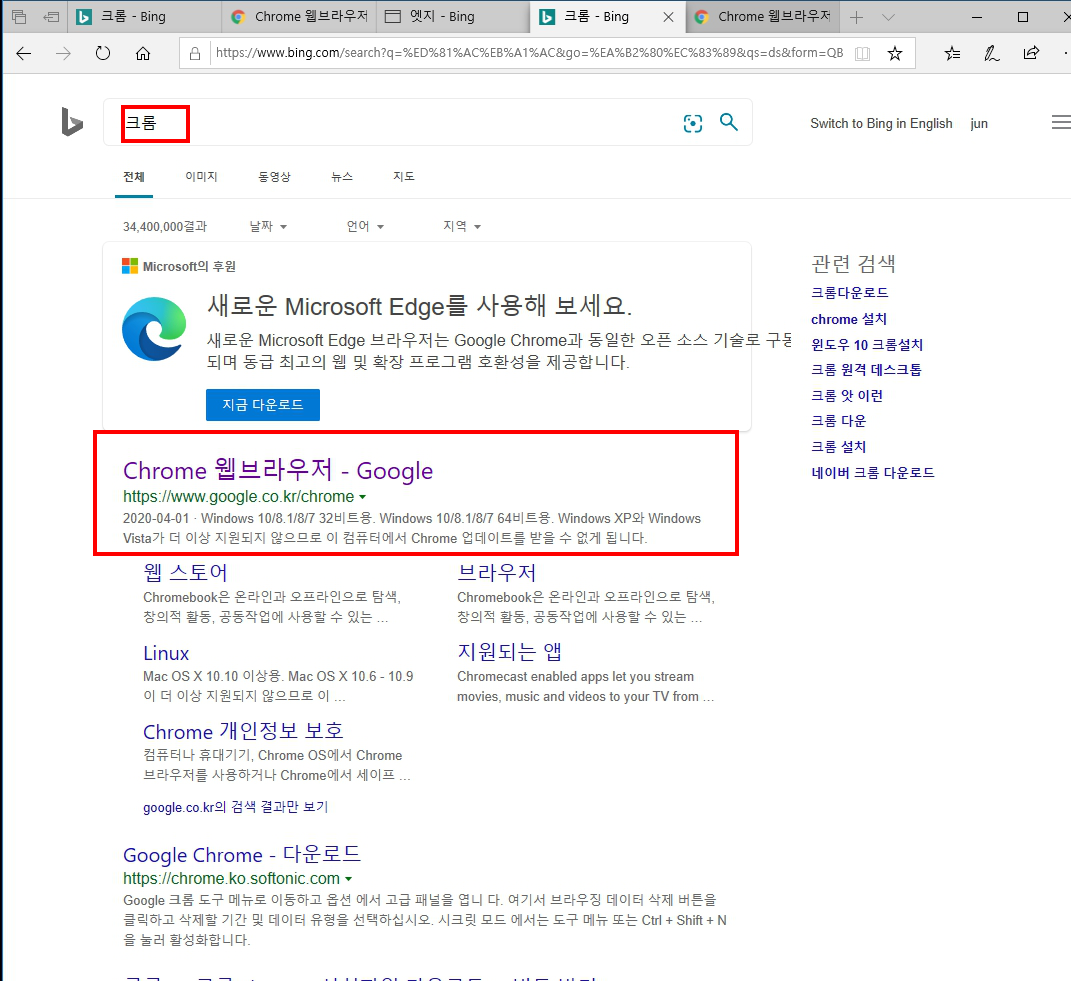Click related search 크롬 다운
The width and height of the screenshot is (1071, 981).
pos(838,422)
